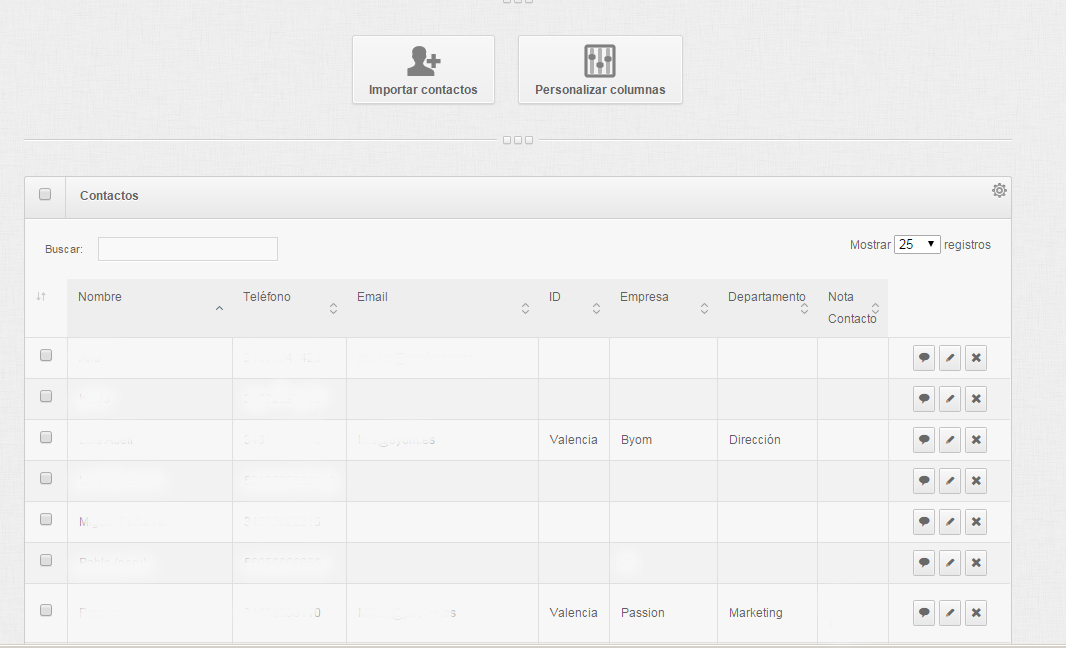Sort the table by Nombre column
This screenshot has width=1066, height=648.
[x=150, y=298]
